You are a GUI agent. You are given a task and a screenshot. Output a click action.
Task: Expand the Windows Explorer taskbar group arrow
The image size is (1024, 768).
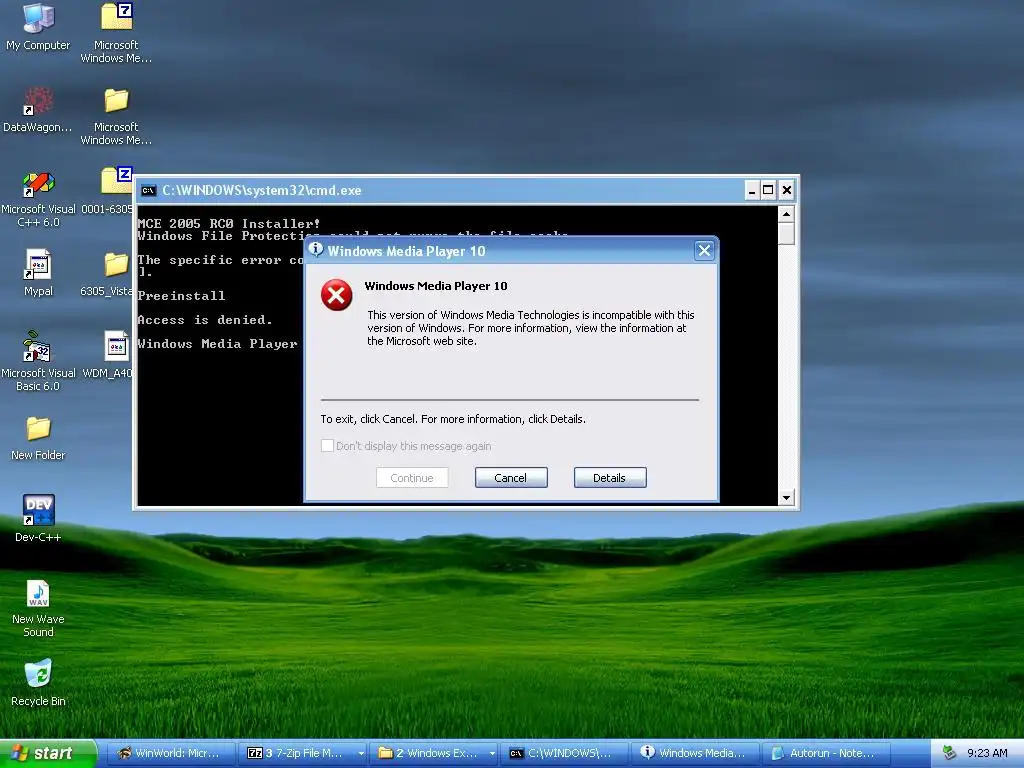[492, 753]
